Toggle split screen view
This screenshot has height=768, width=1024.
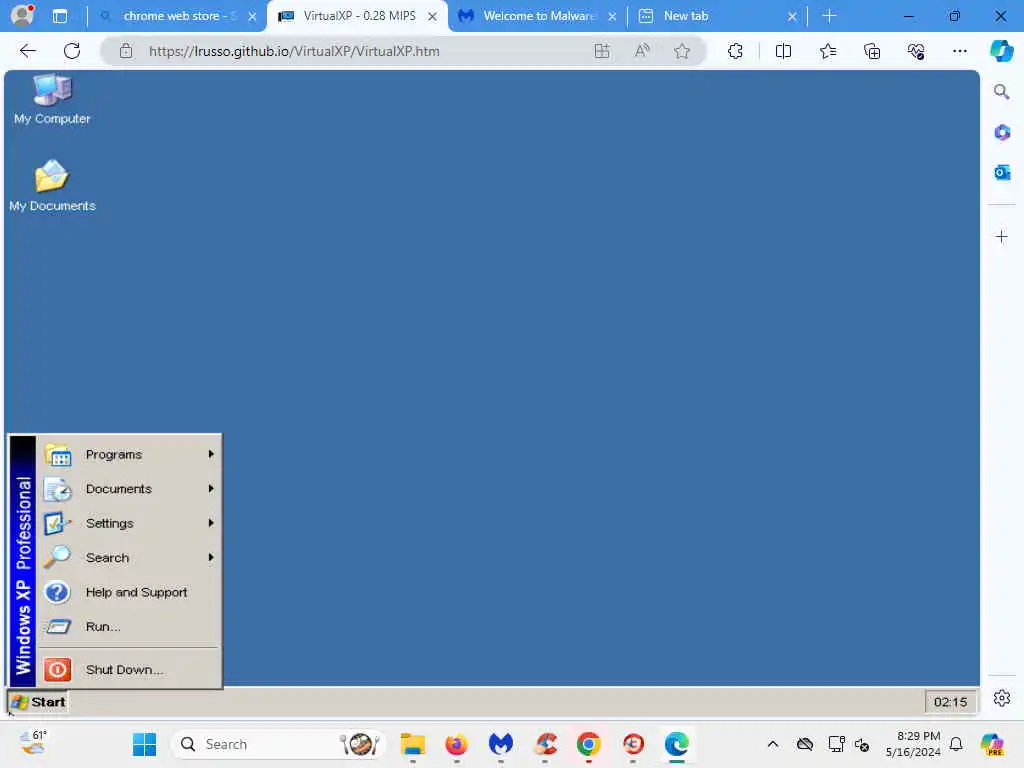click(x=783, y=51)
